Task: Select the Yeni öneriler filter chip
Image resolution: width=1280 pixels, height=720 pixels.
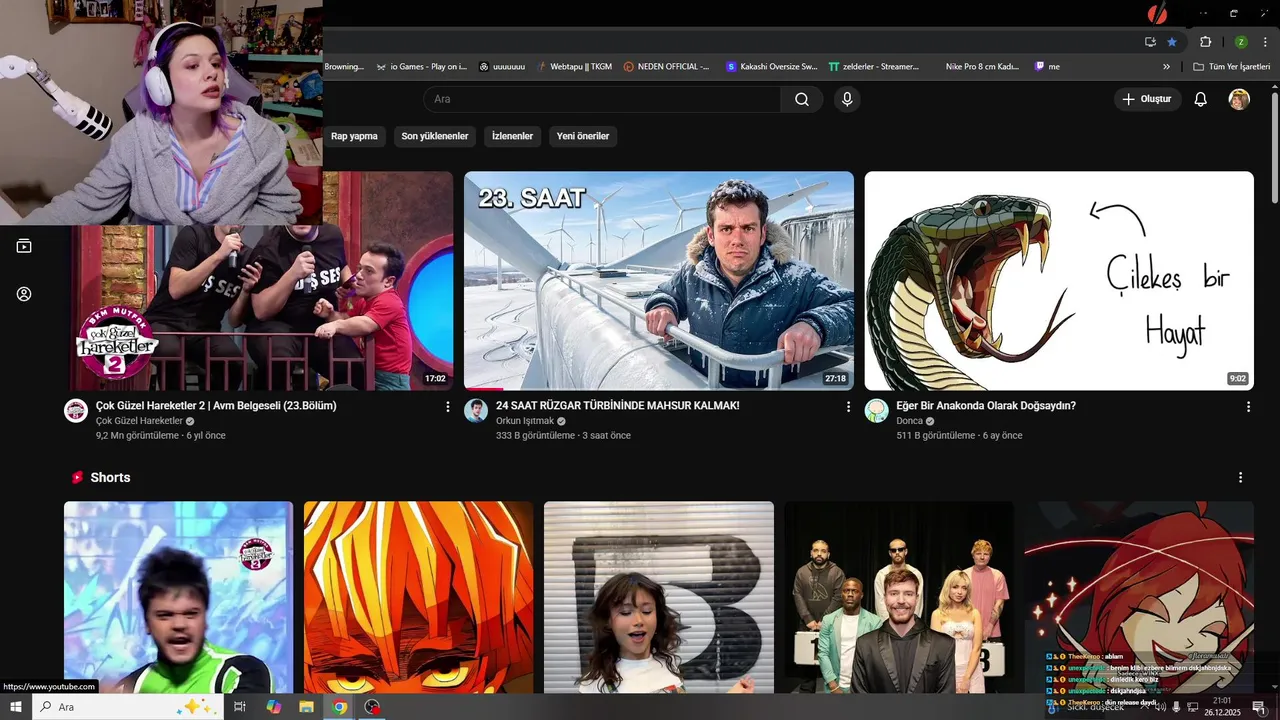Action: pos(583,136)
